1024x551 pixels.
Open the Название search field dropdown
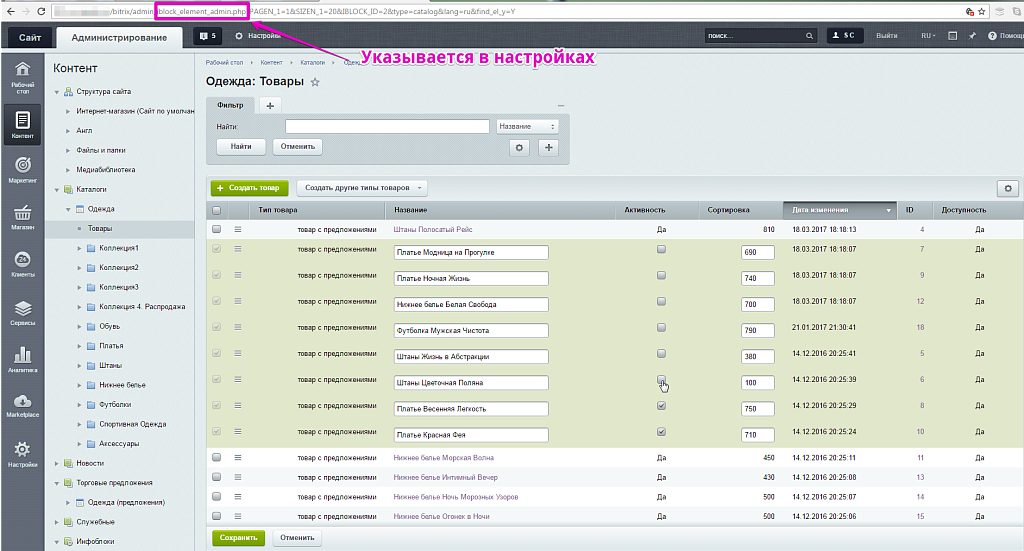pos(527,127)
